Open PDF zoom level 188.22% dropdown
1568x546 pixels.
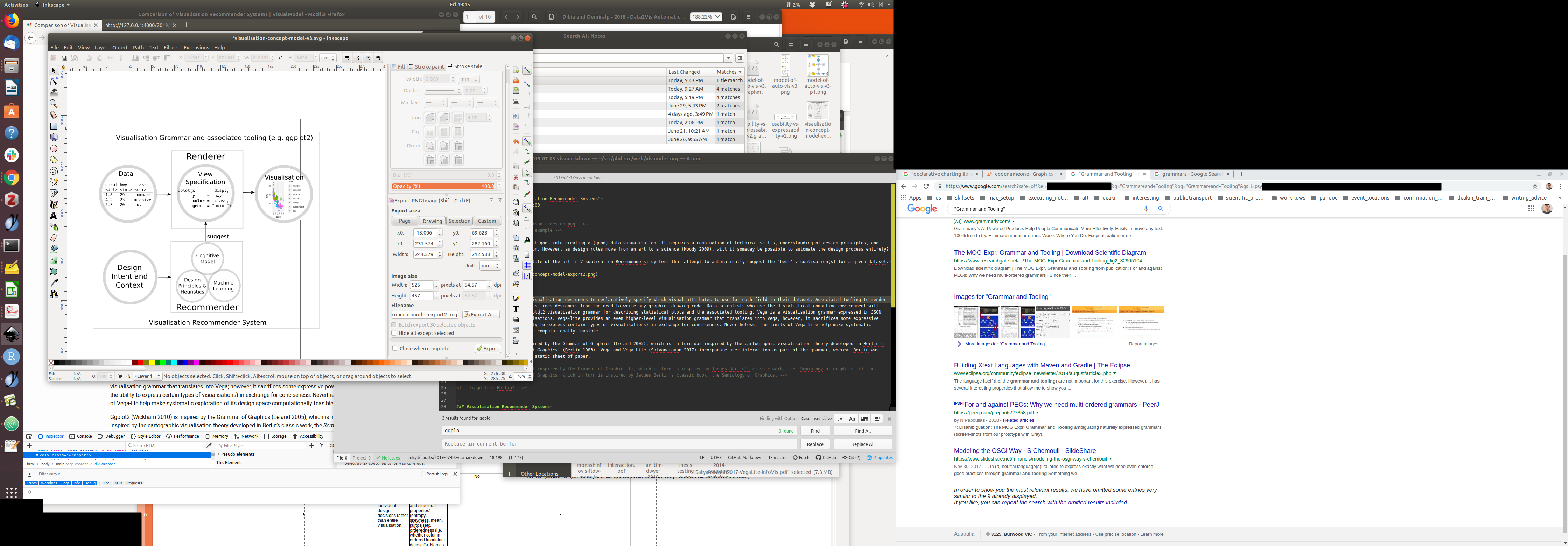click(706, 17)
